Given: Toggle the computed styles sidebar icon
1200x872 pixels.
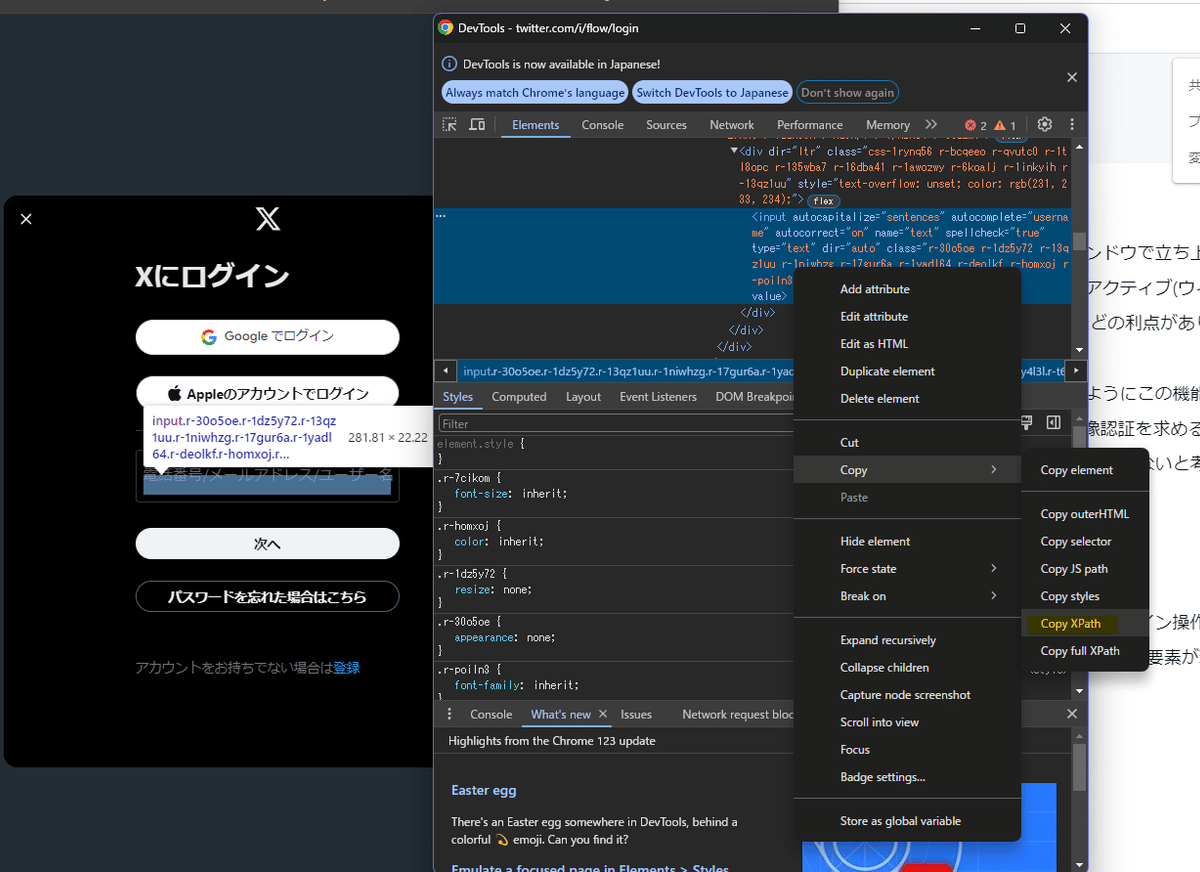Looking at the screenshot, I should point(1053,423).
